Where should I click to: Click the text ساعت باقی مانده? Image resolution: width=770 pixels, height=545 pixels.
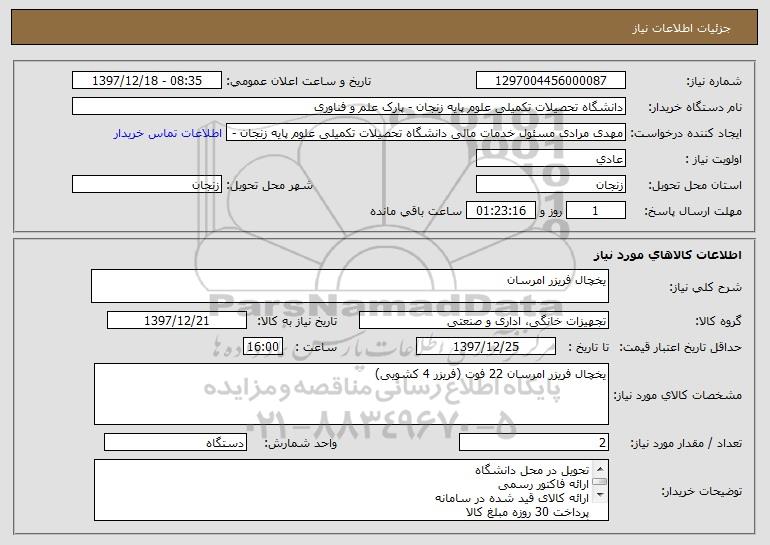pos(416,211)
